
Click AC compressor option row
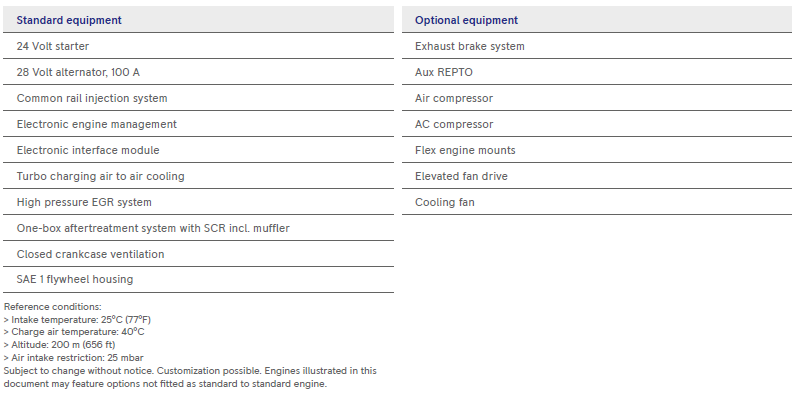click(597, 124)
